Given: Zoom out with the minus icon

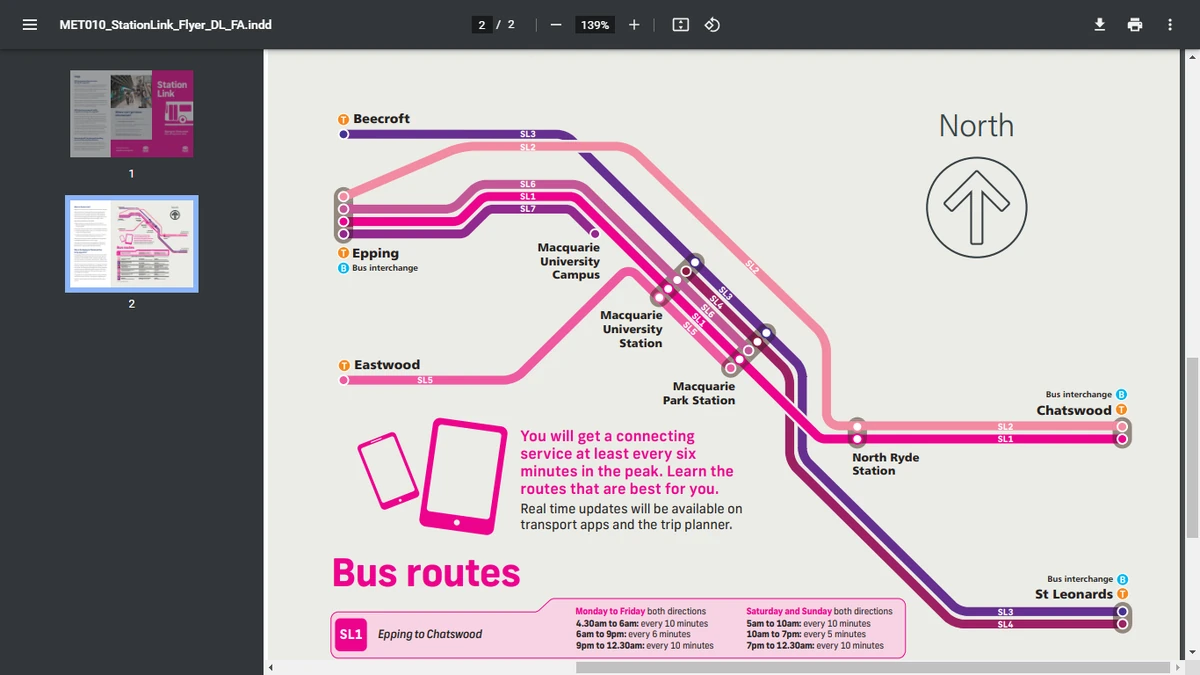Looking at the screenshot, I should click(x=556, y=24).
